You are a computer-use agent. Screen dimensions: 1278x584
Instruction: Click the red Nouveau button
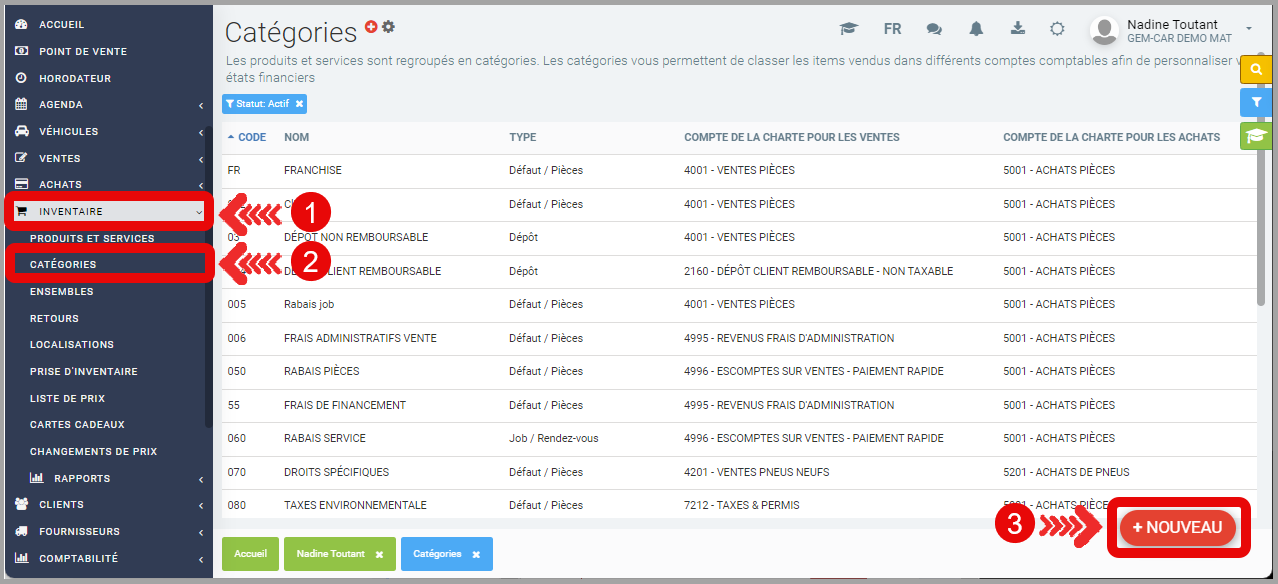[1177, 527]
